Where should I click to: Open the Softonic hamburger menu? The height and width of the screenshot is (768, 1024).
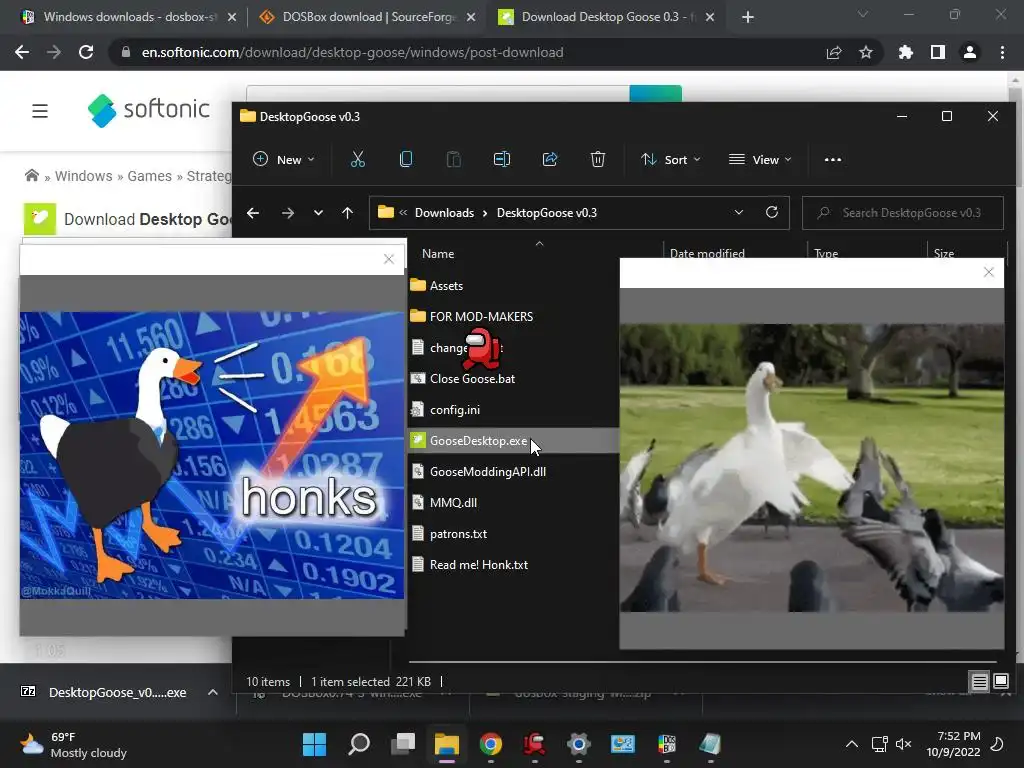40,111
